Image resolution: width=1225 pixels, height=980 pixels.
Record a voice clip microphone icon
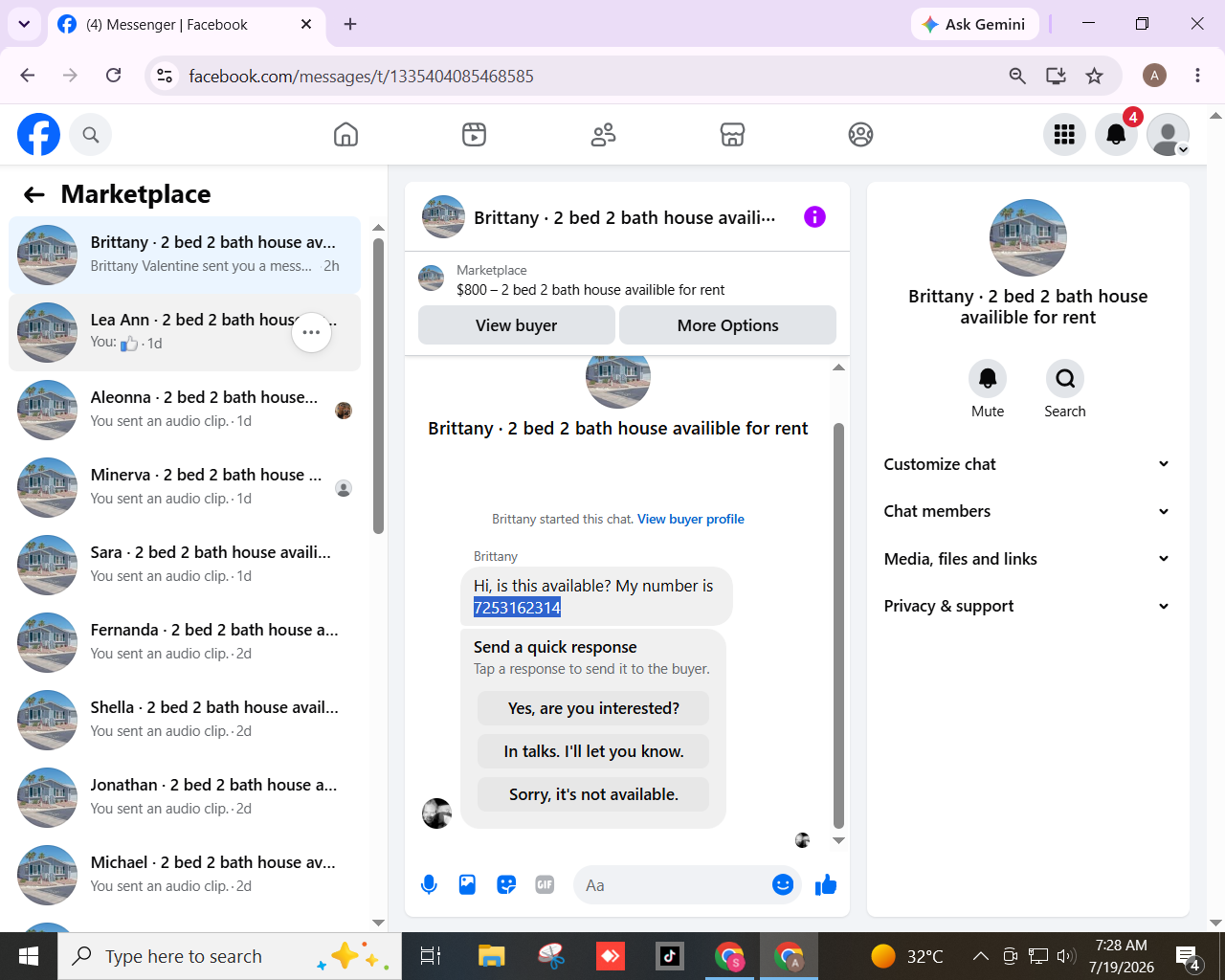click(429, 885)
